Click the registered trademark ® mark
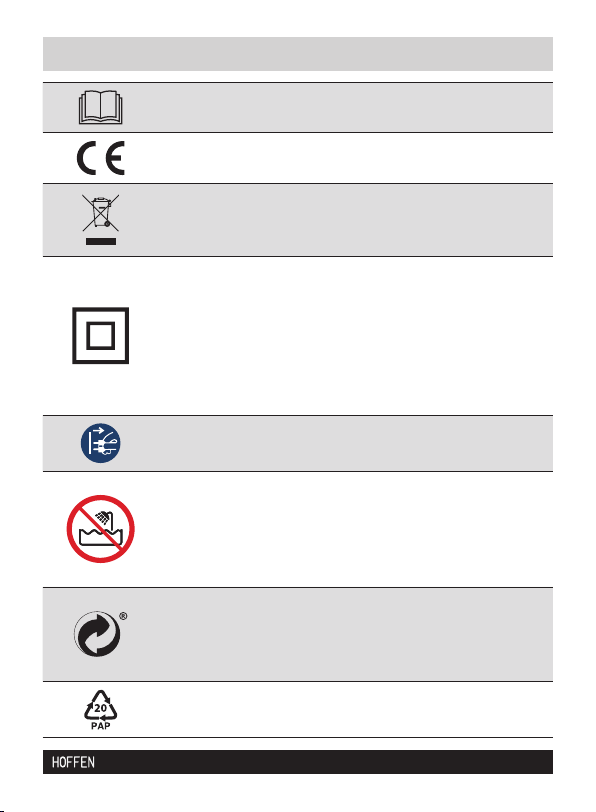596x812 pixels. [123, 616]
